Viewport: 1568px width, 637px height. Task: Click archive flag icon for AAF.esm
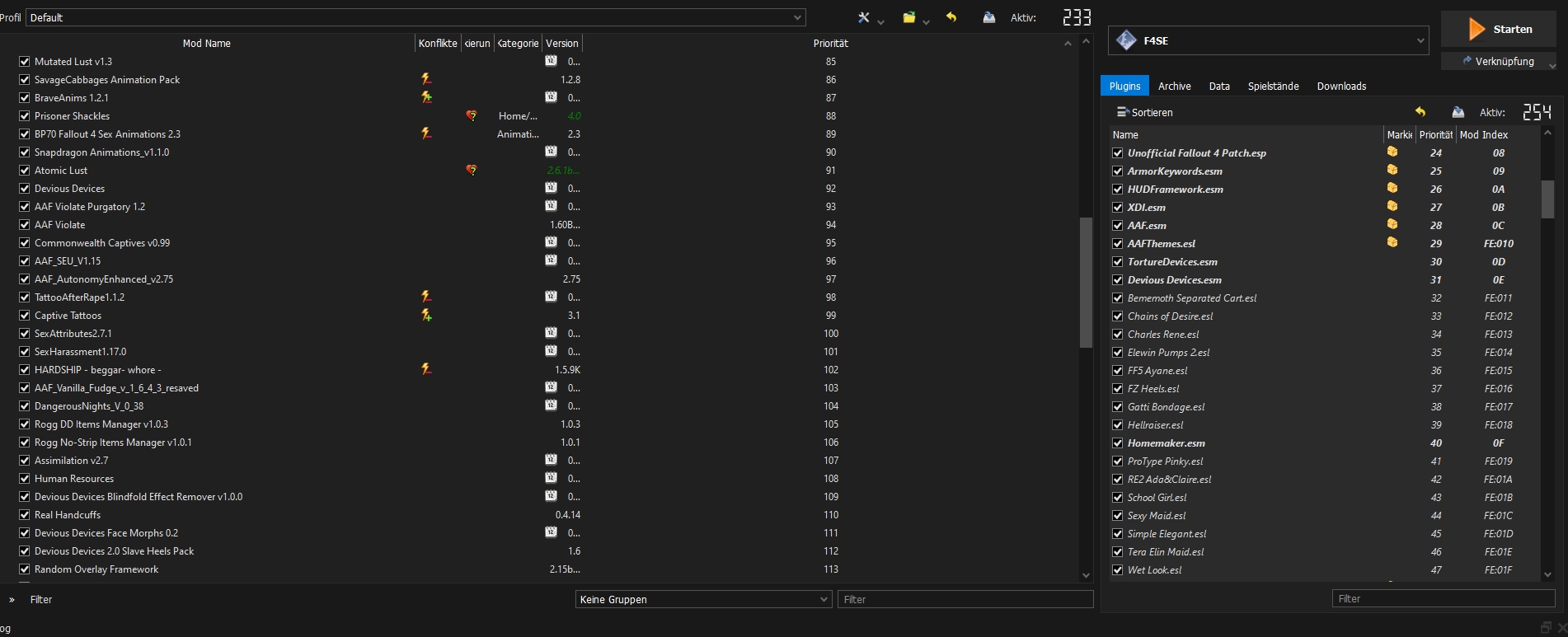point(1392,225)
